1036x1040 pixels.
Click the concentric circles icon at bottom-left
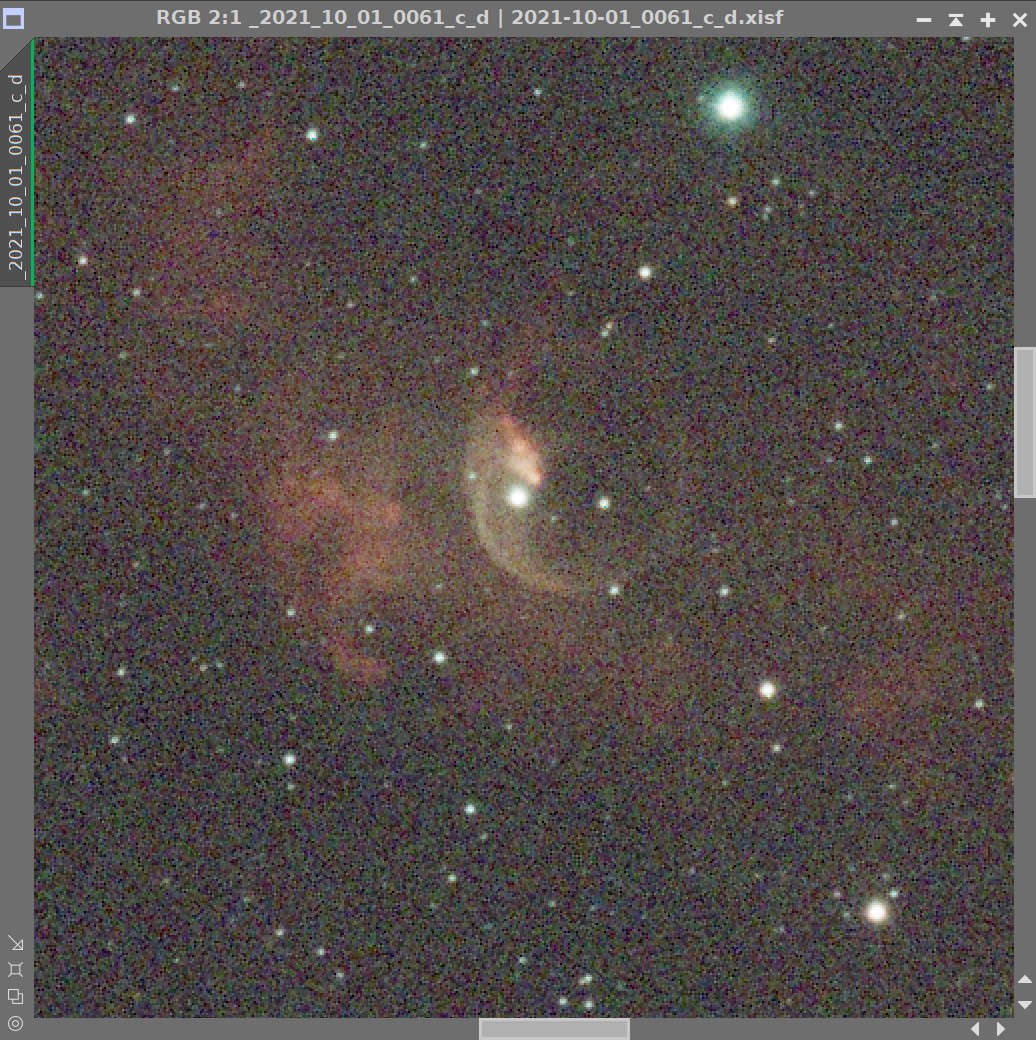tap(16, 1023)
